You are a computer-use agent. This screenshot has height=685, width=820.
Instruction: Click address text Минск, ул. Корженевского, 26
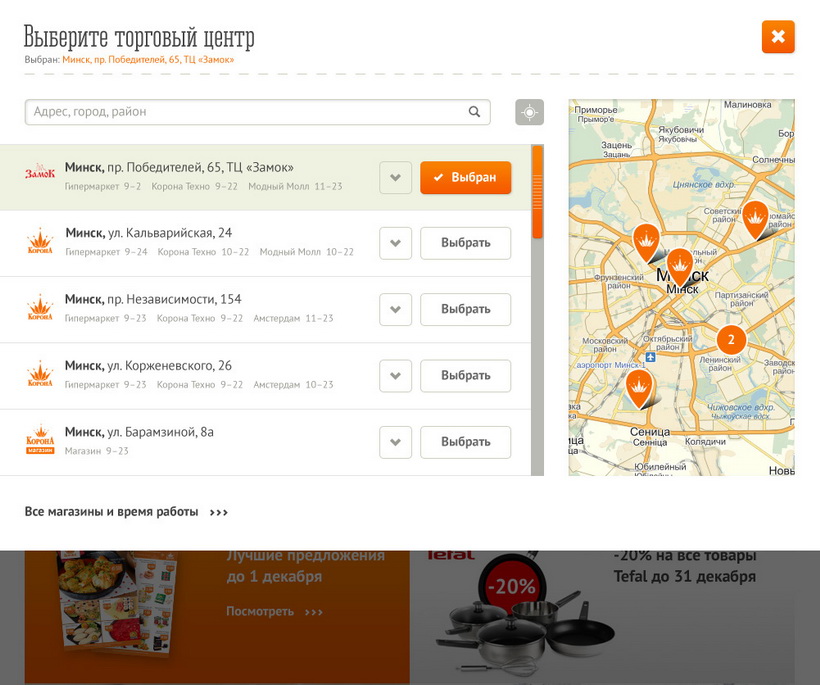point(148,366)
